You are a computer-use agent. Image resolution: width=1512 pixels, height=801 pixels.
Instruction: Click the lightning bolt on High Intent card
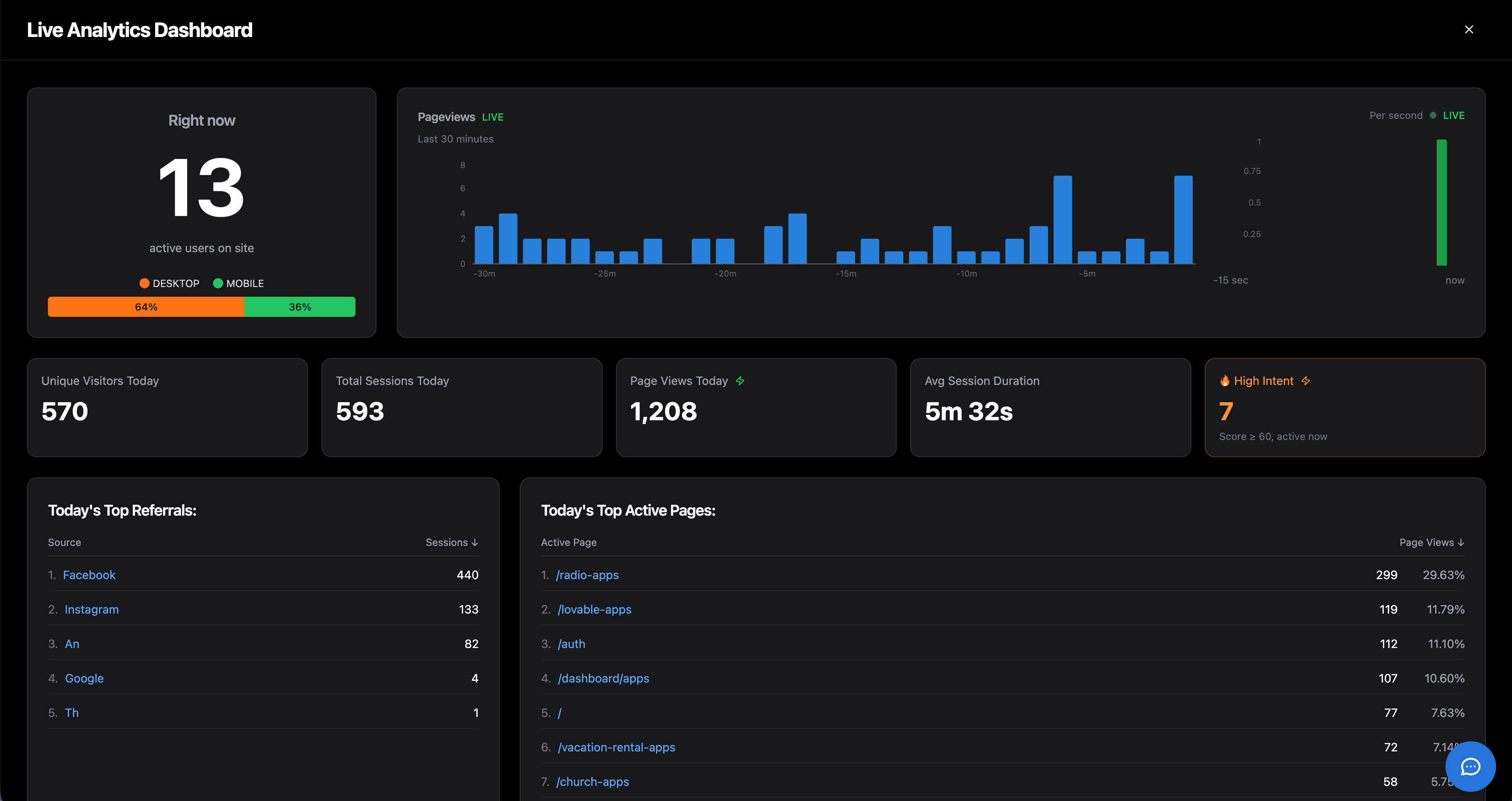coord(1306,380)
